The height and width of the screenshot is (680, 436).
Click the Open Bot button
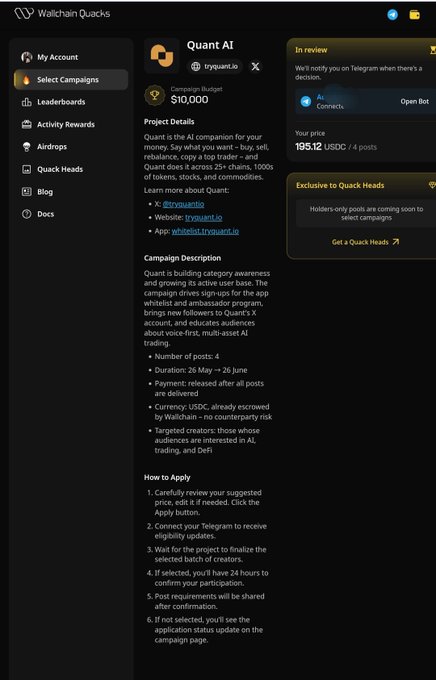coord(414,101)
